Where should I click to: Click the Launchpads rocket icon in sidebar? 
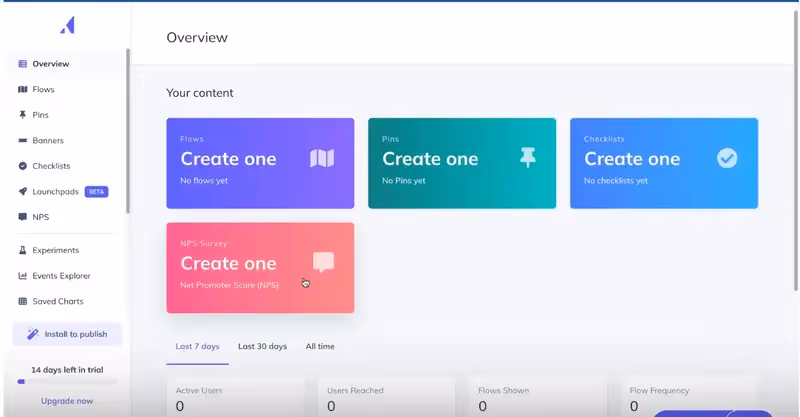click(22, 191)
